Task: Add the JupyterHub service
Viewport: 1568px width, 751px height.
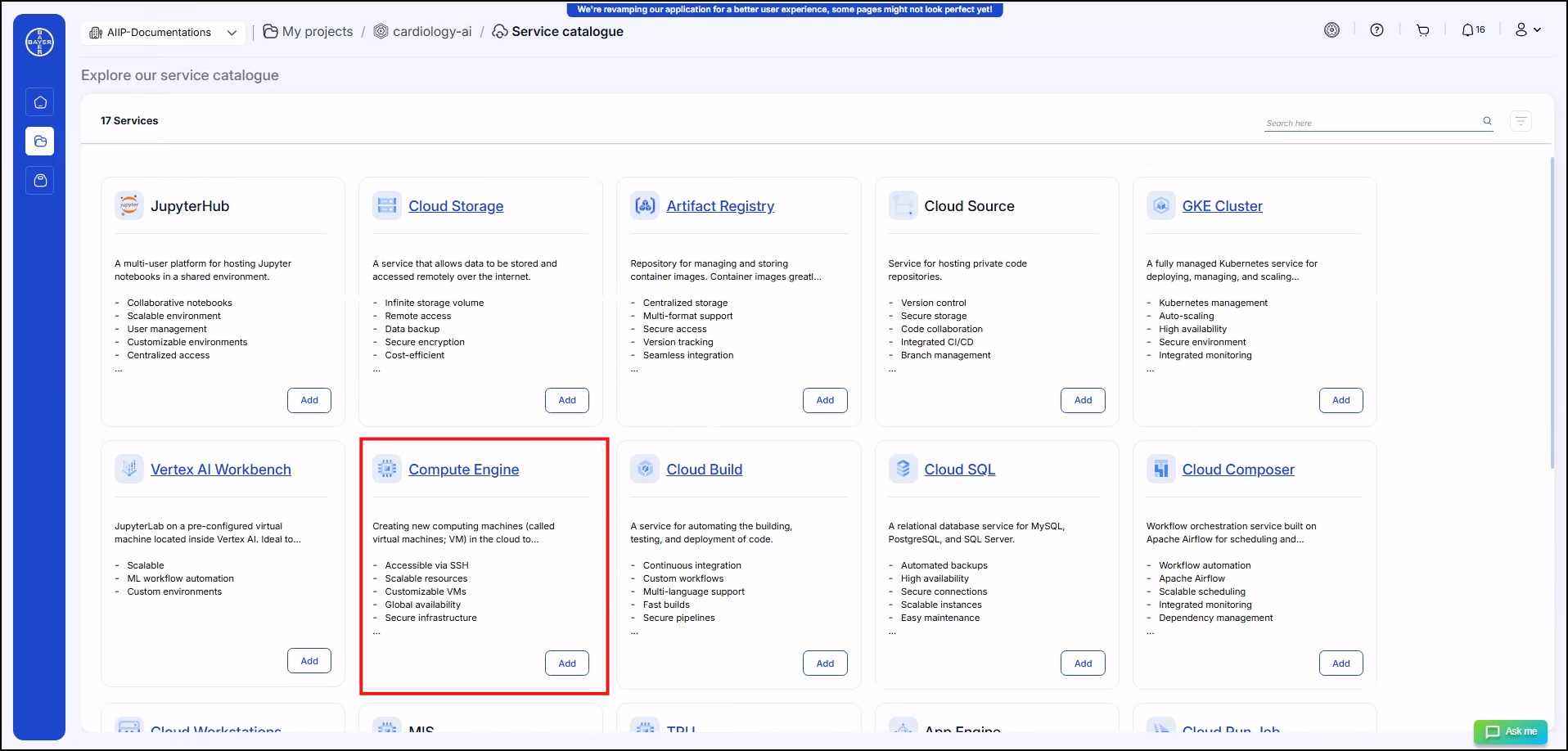Action: 309,400
